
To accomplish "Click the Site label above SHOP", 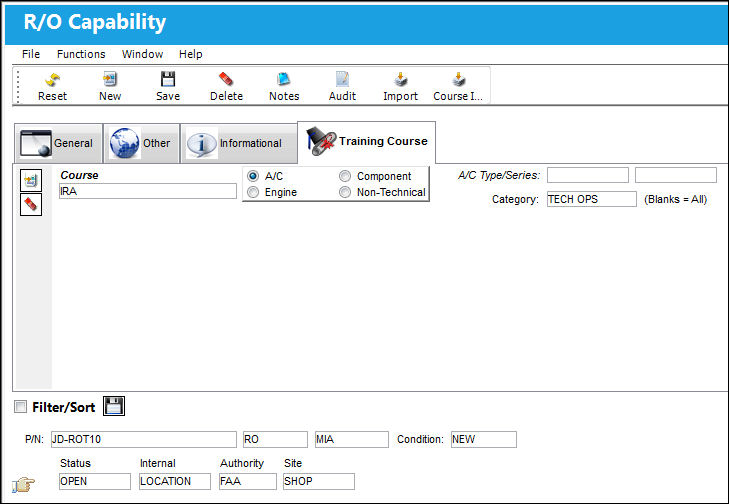I will pyautogui.click(x=293, y=463).
